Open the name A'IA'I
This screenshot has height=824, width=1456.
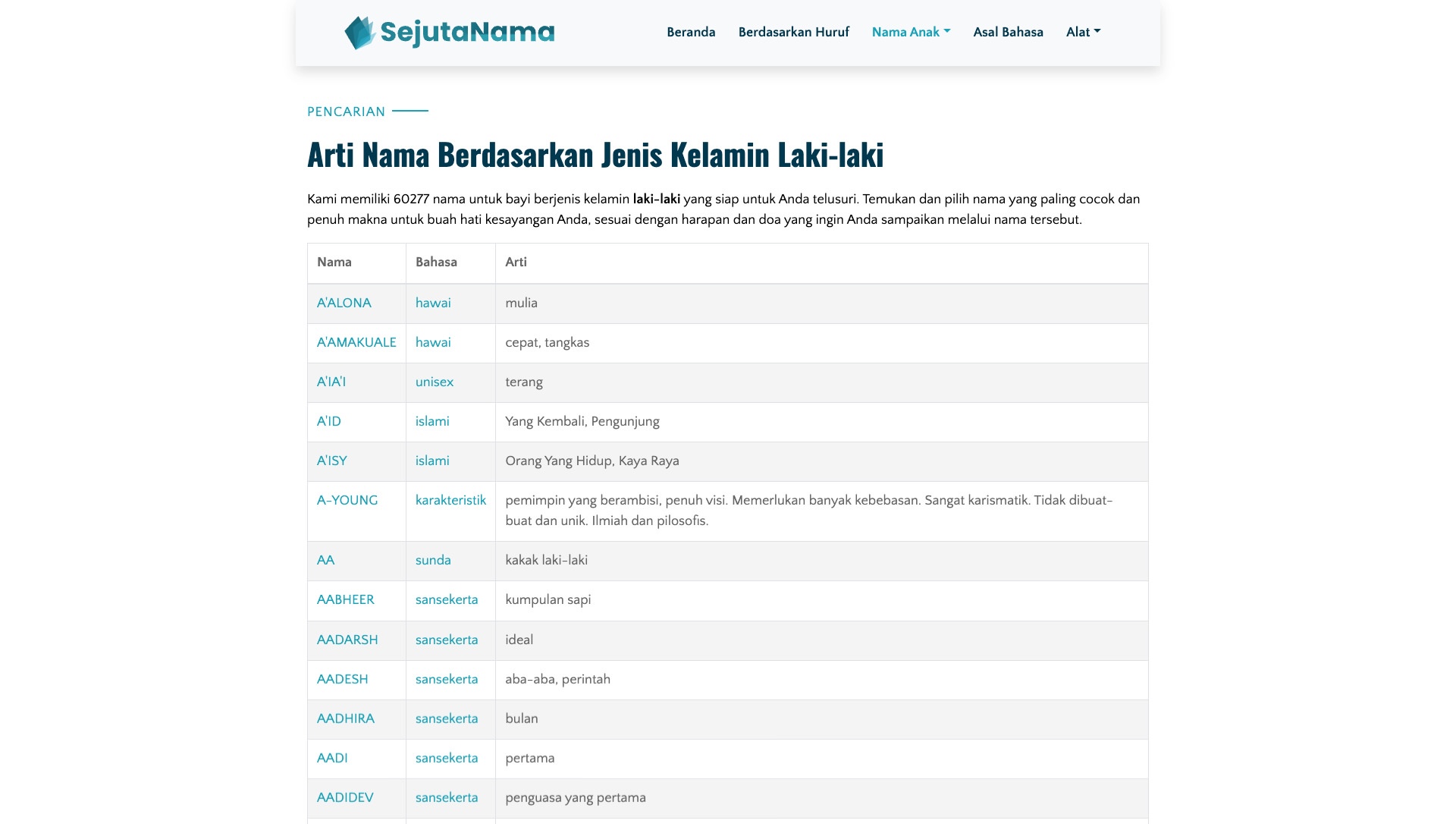coord(332,382)
